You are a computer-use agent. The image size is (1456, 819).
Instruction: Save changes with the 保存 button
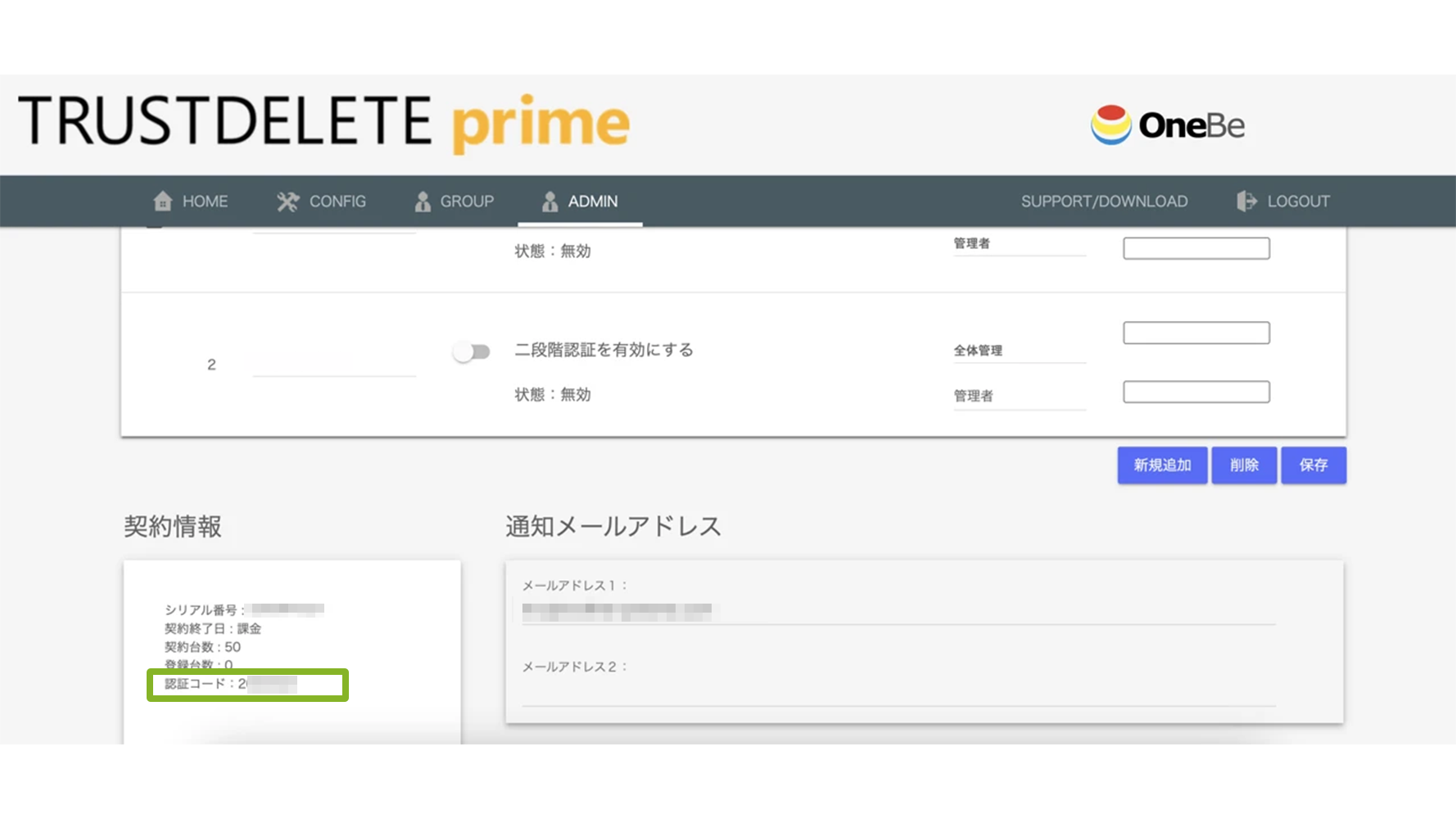[1313, 465]
